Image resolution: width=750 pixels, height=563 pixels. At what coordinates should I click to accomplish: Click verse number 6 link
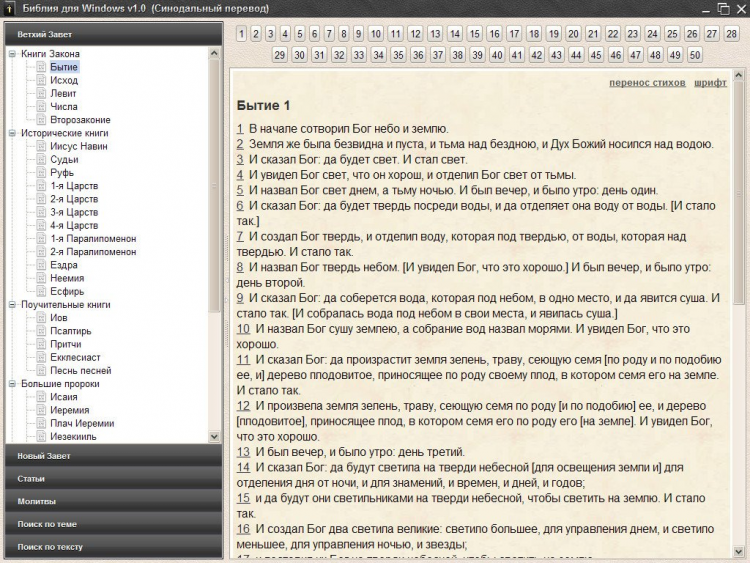(x=240, y=206)
